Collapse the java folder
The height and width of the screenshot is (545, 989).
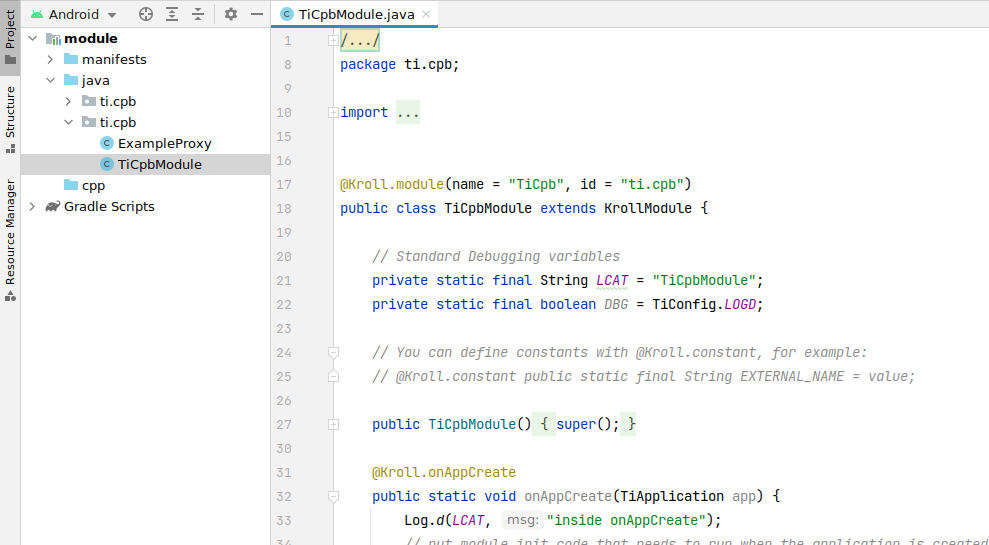pyautogui.click(x=50, y=80)
